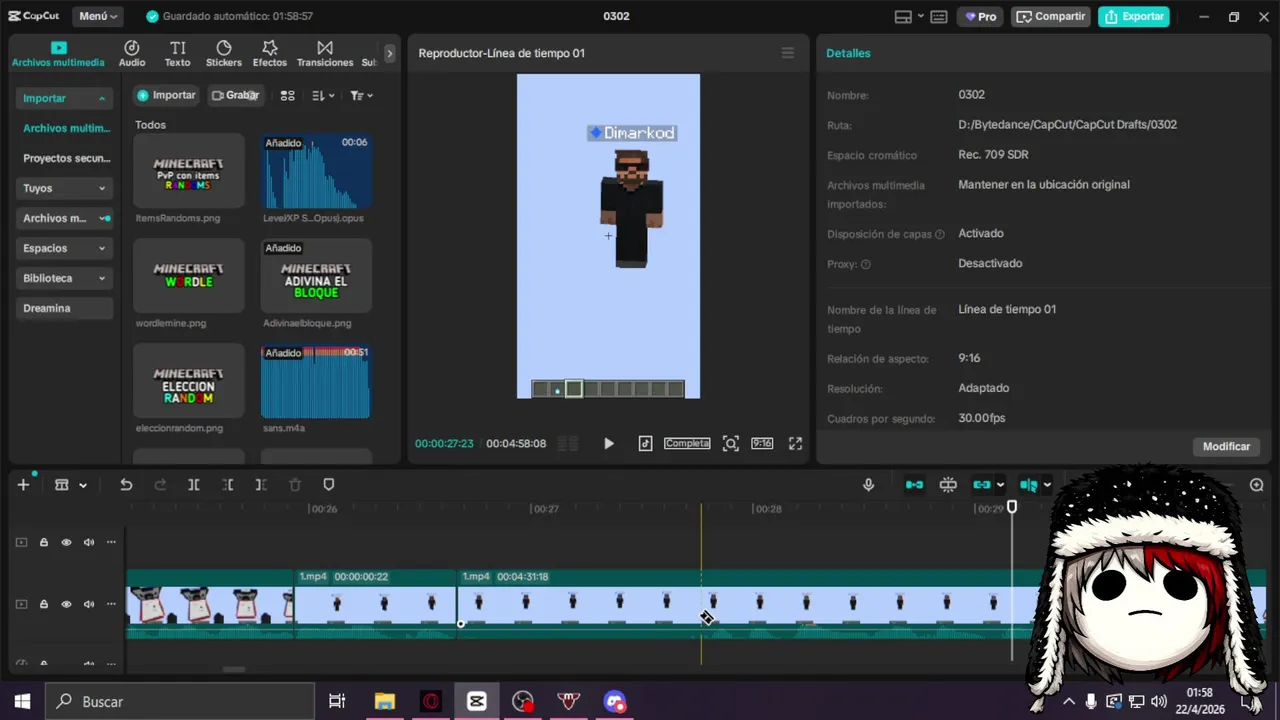Switch to the Stickers tab

[224, 54]
